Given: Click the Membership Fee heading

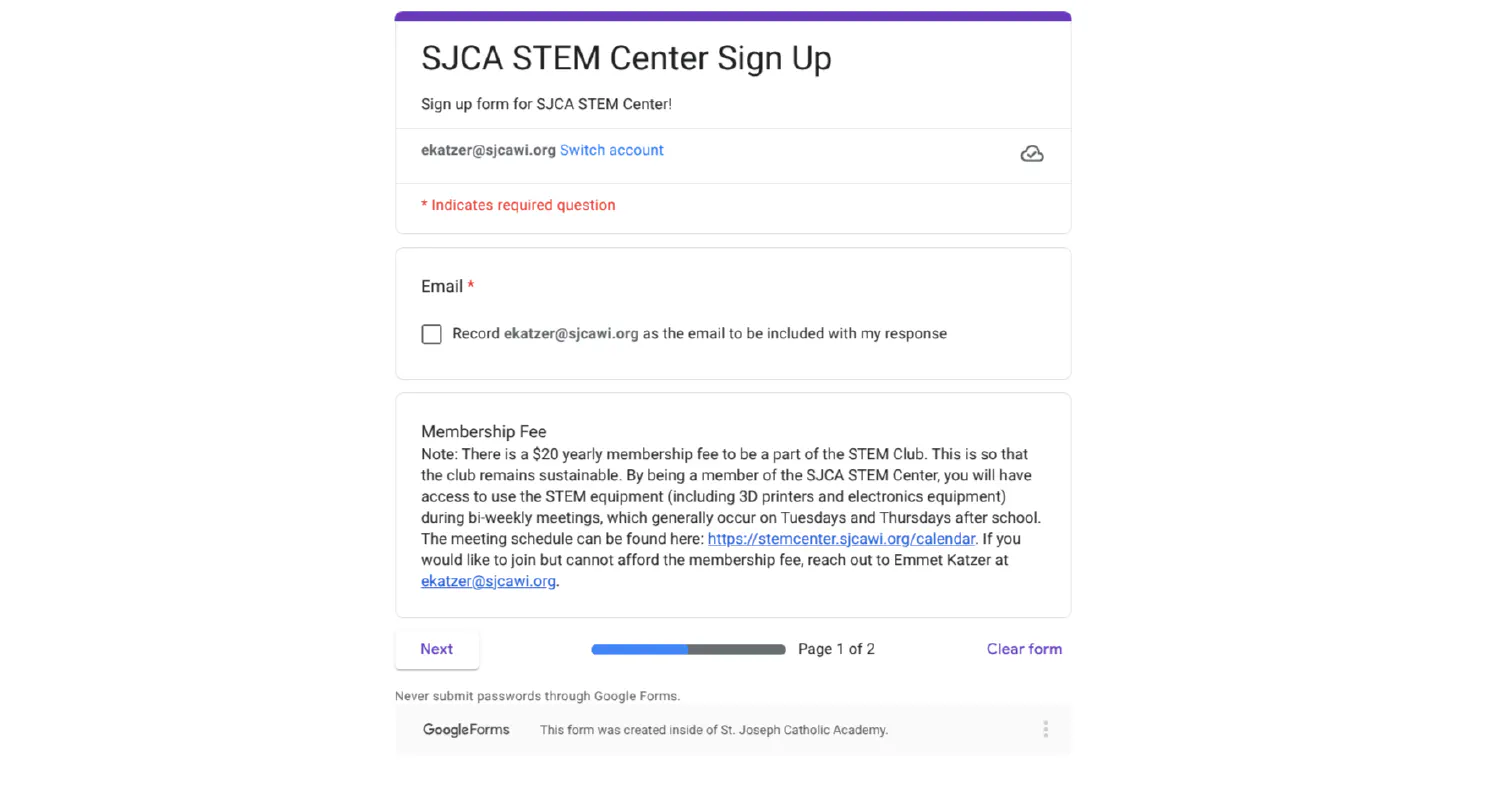Looking at the screenshot, I should pyautogui.click(x=483, y=432).
